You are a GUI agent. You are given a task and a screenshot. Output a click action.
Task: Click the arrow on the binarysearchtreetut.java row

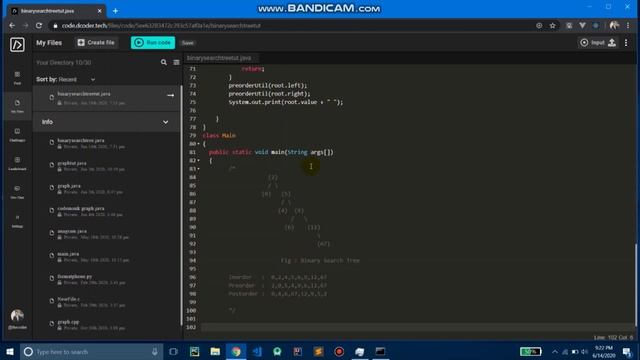[x=171, y=96]
